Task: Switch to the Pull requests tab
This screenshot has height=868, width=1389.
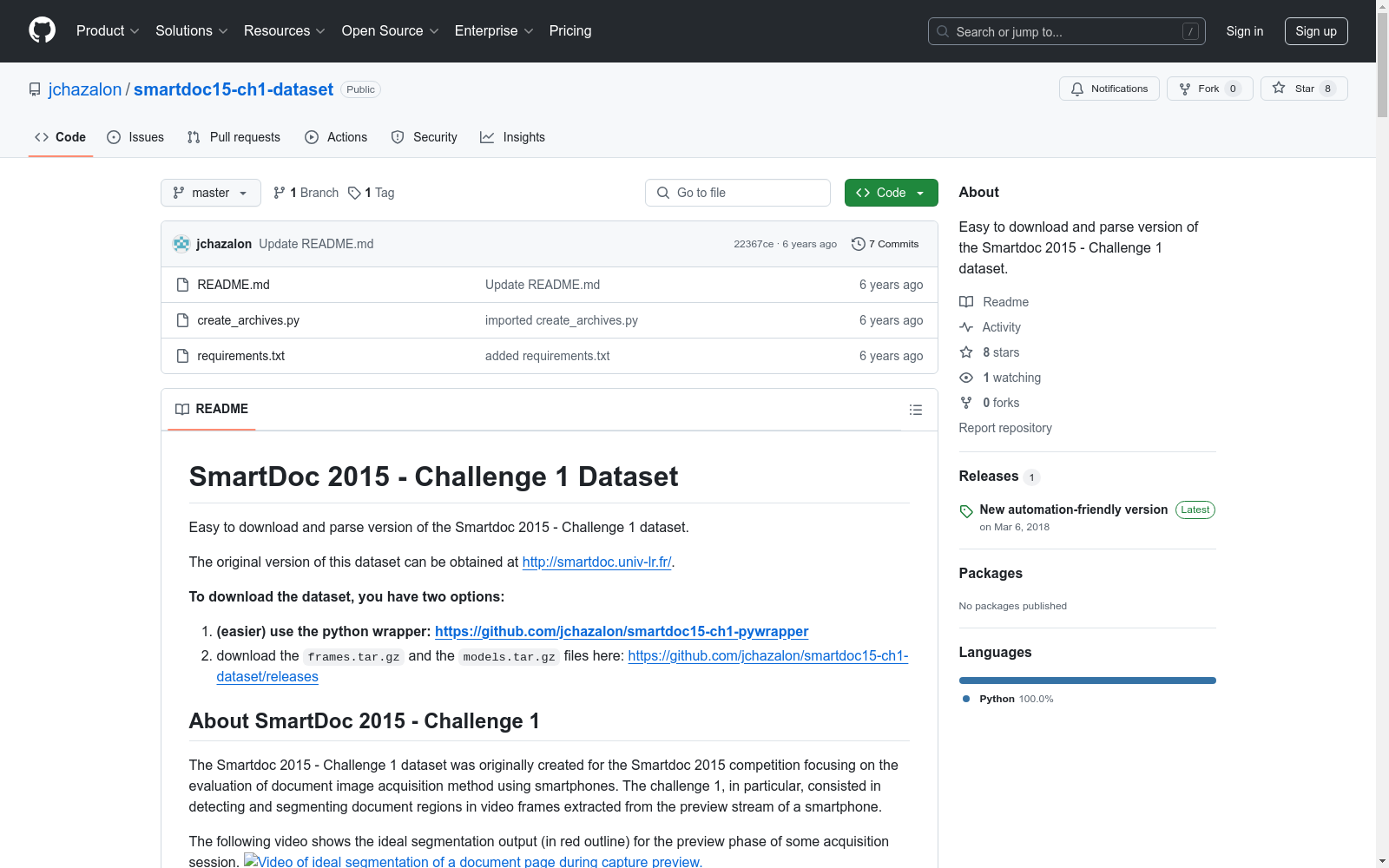Action: click(234, 137)
